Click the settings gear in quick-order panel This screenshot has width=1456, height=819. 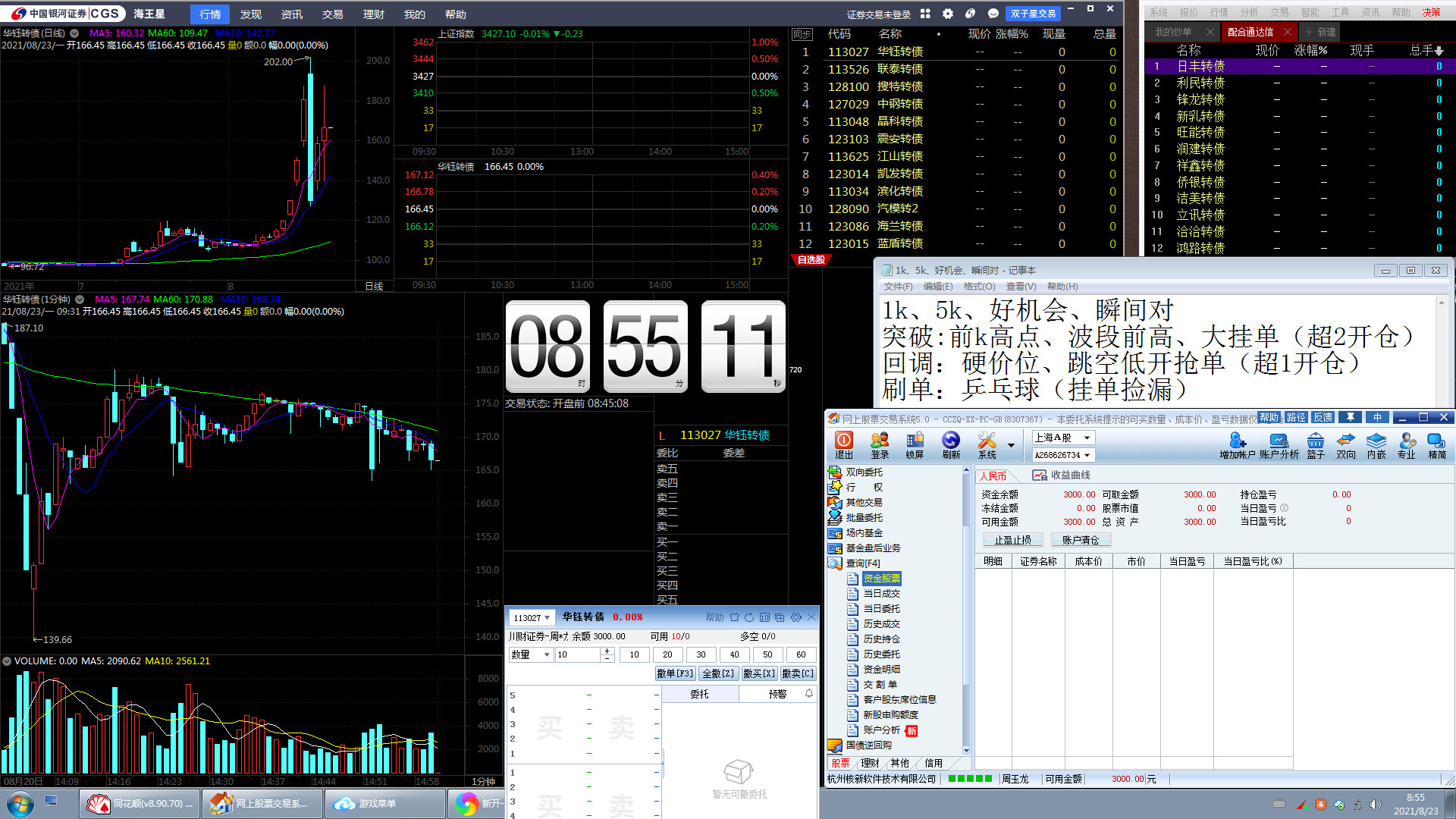click(x=795, y=617)
